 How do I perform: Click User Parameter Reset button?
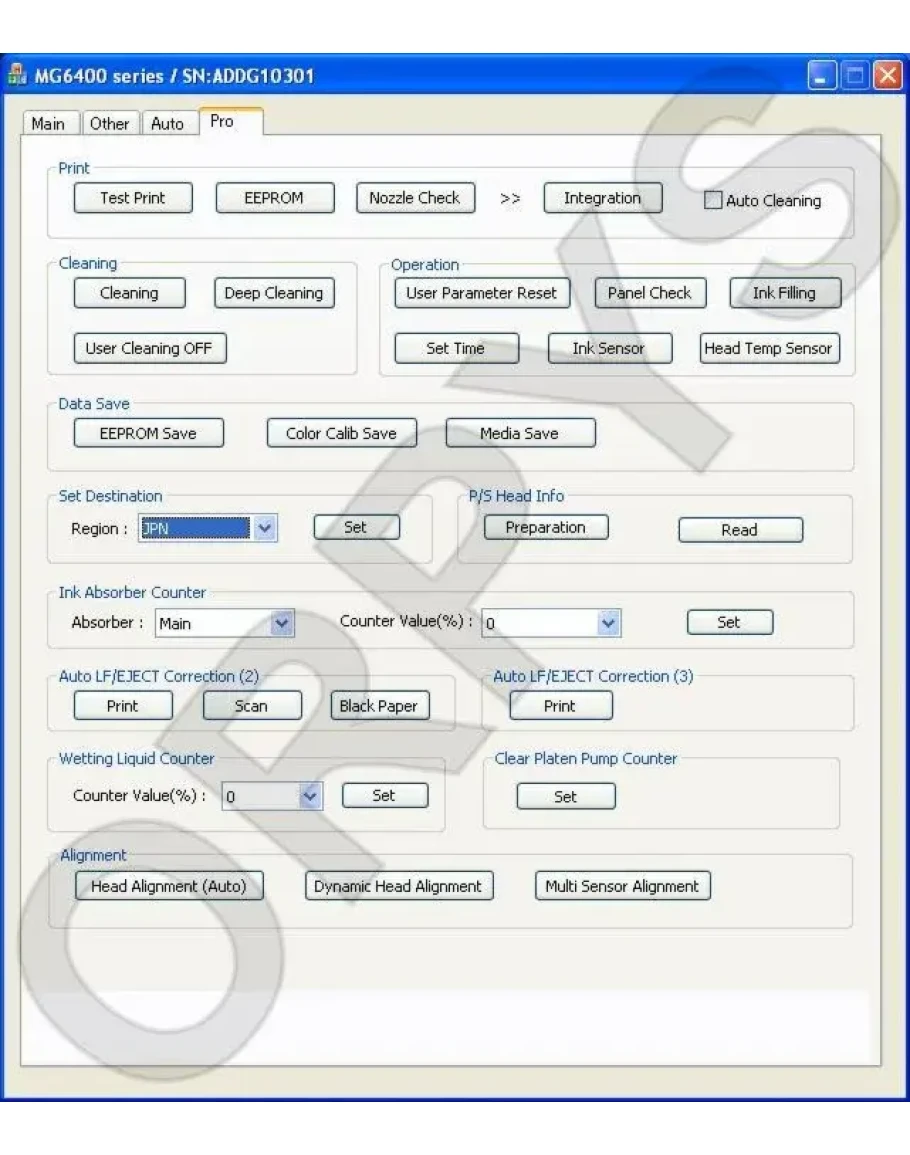pos(481,293)
